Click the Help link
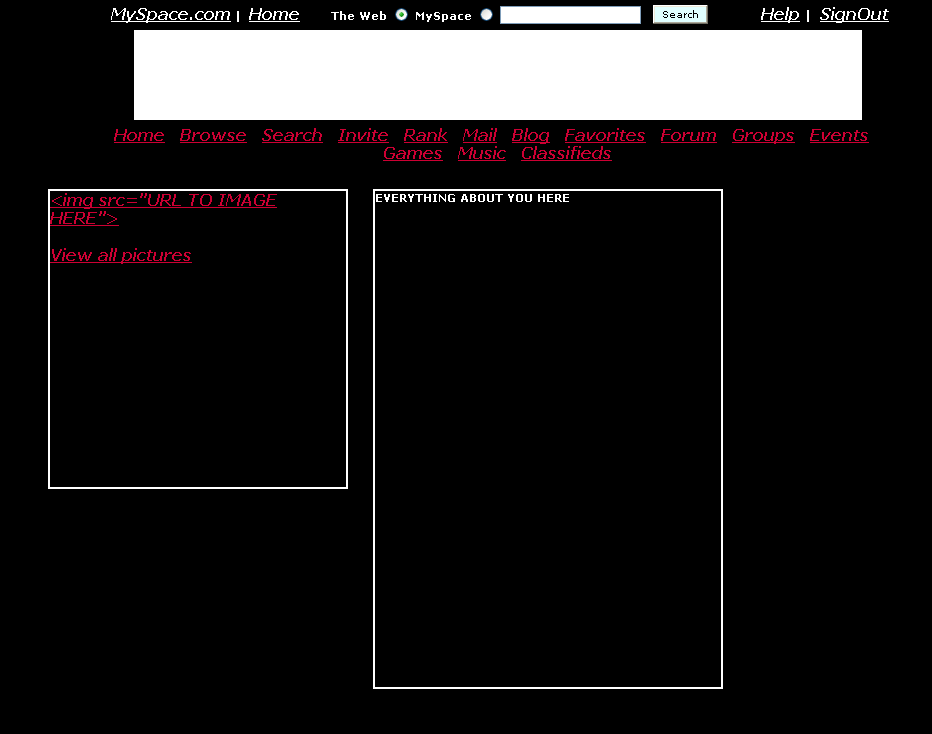 pyautogui.click(x=779, y=15)
